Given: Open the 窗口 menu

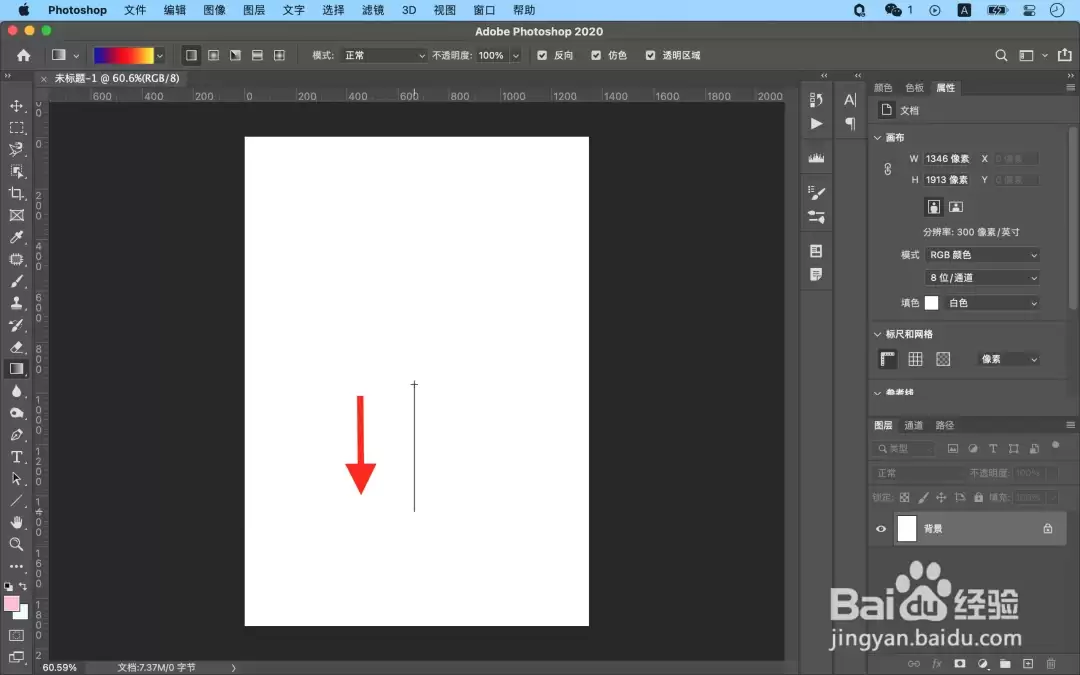Looking at the screenshot, I should [484, 10].
